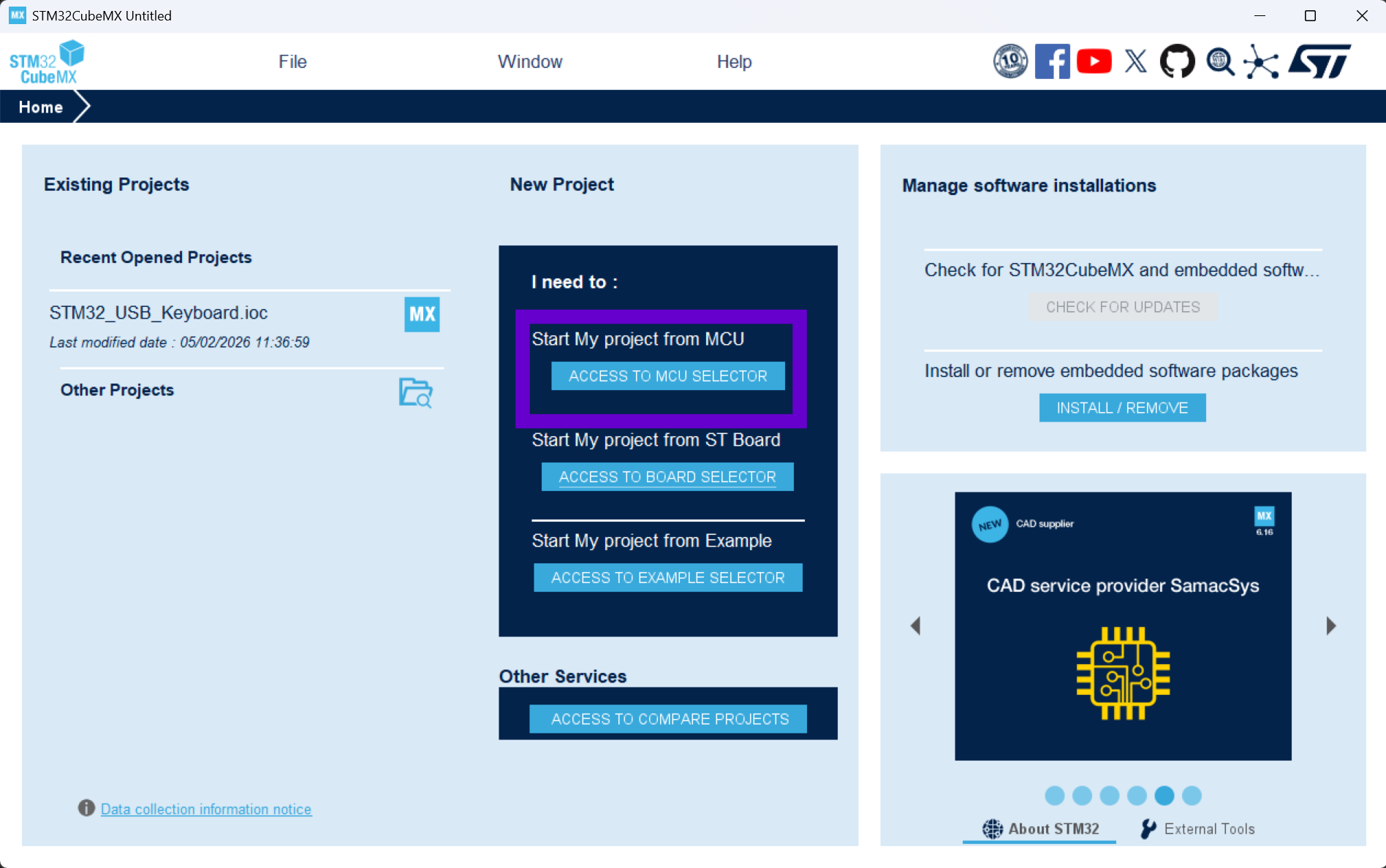
Task: Select the sixth carousel dot
Action: point(1192,795)
